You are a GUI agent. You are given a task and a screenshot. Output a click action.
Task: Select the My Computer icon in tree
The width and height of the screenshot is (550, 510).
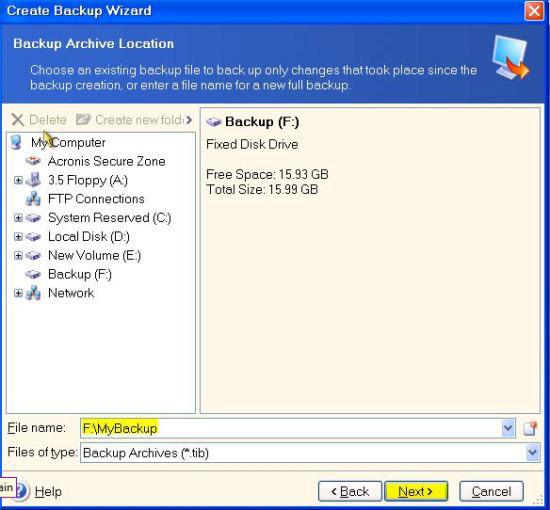(x=17, y=142)
